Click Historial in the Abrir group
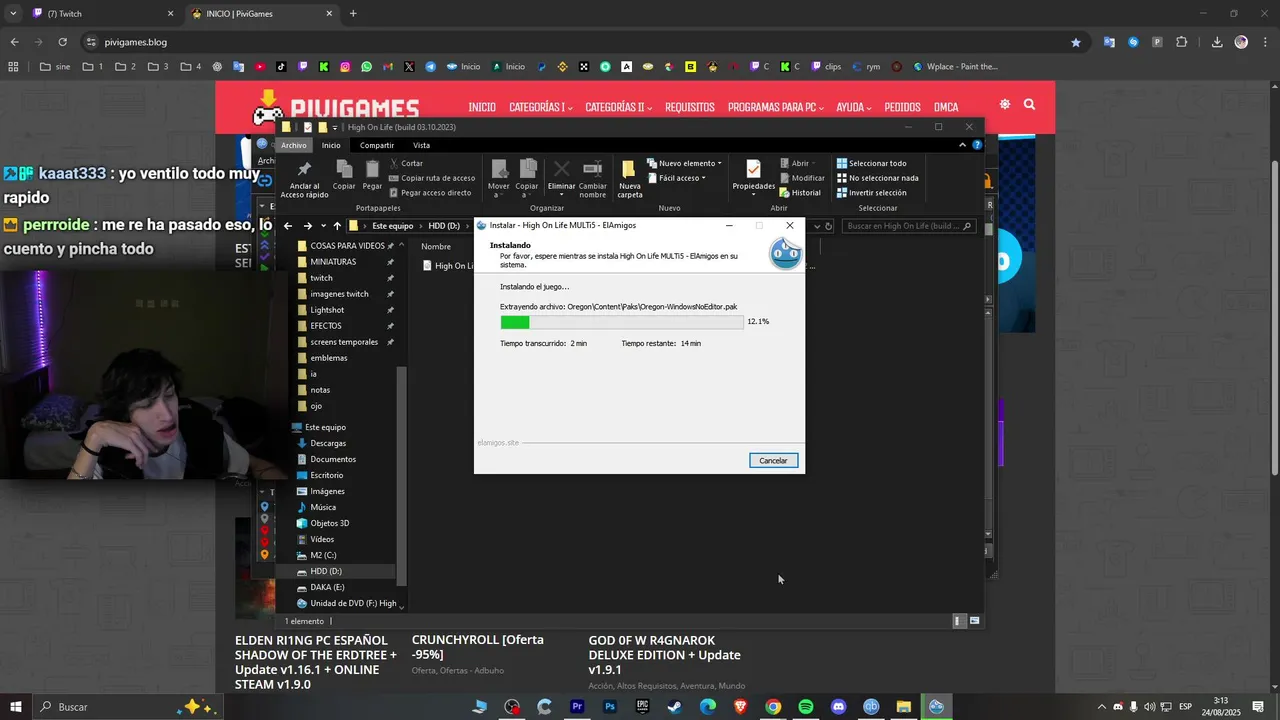Screen dimensions: 1280x720 [x=799, y=193]
